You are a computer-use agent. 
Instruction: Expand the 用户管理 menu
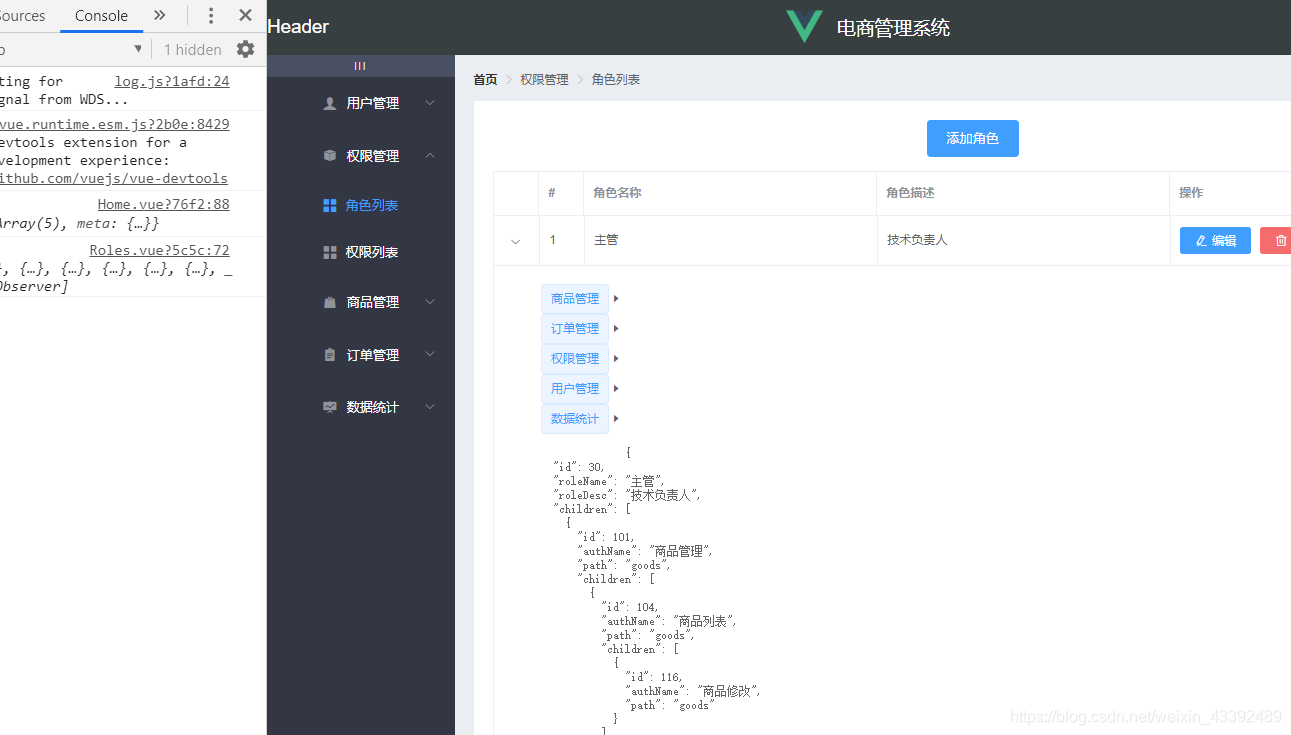(361, 103)
